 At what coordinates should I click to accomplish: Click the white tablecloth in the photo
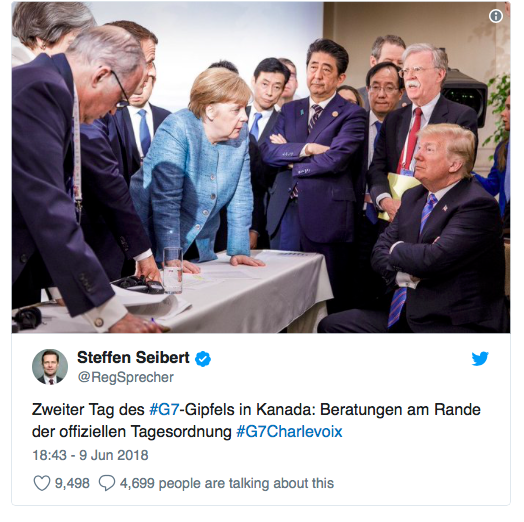click(x=254, y=294)
